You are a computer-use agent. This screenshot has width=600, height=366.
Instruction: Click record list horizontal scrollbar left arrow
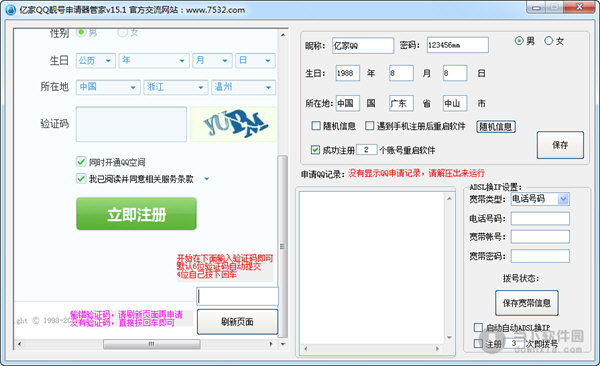coord(305,349)
